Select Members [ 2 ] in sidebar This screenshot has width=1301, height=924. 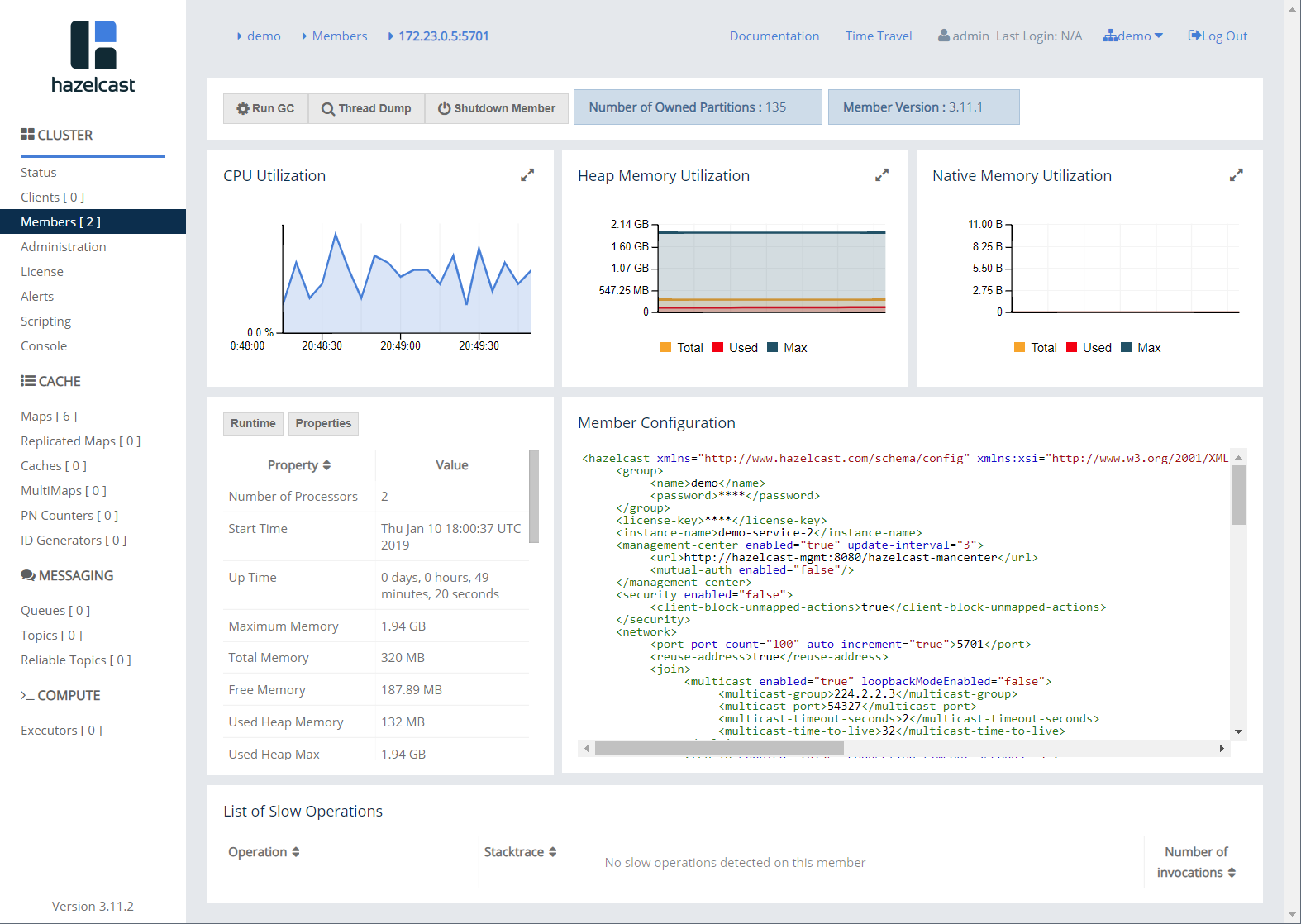pos(93,221)
